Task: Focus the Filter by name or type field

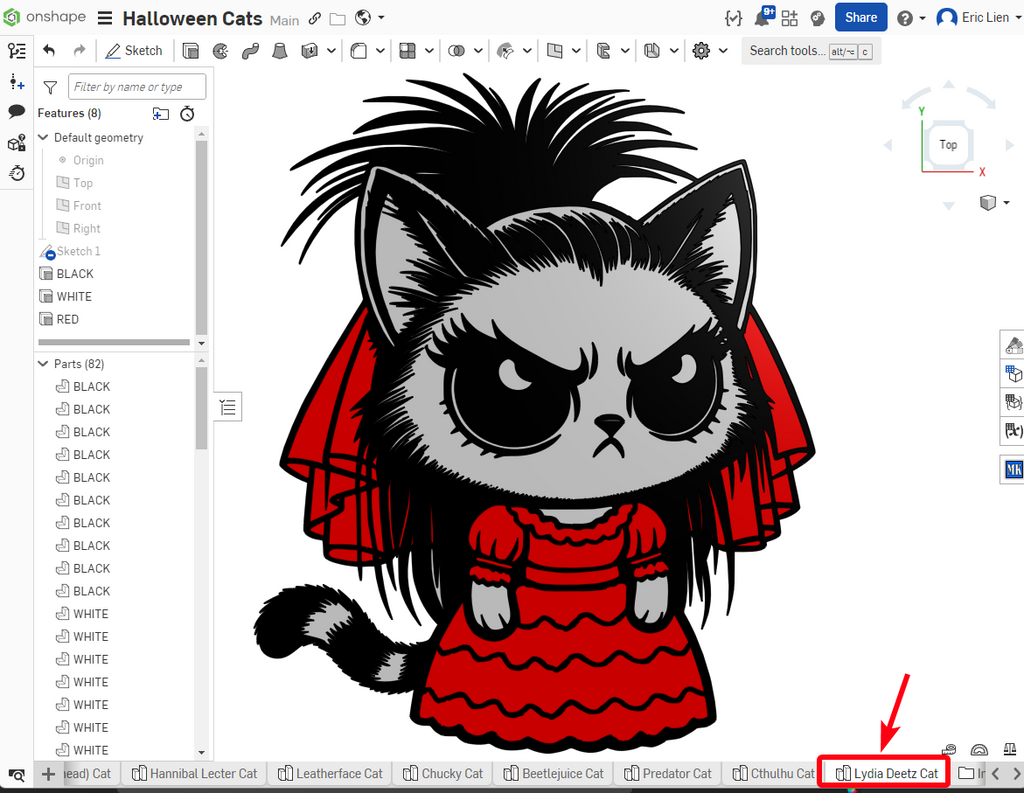Action: pyautogui.click(x=137, y=87)
